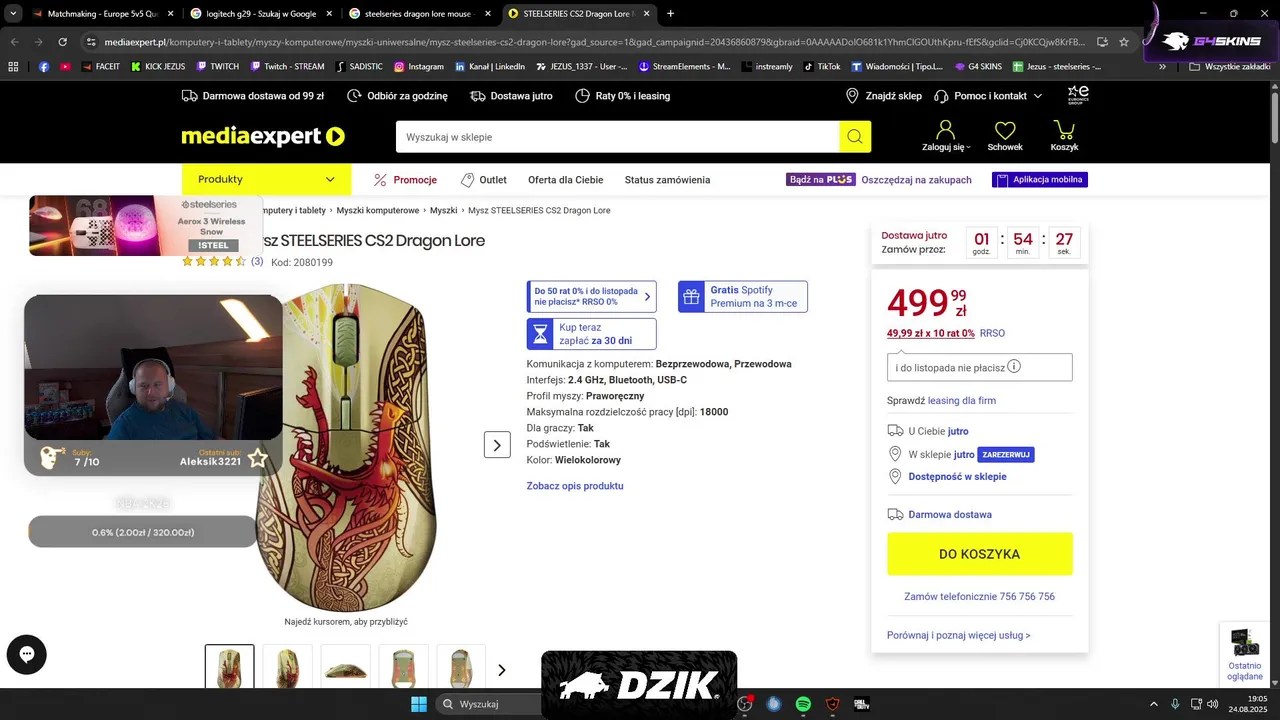Open the chat bubble widget
The image size is (1280, 720).
[x=27, y=655]
